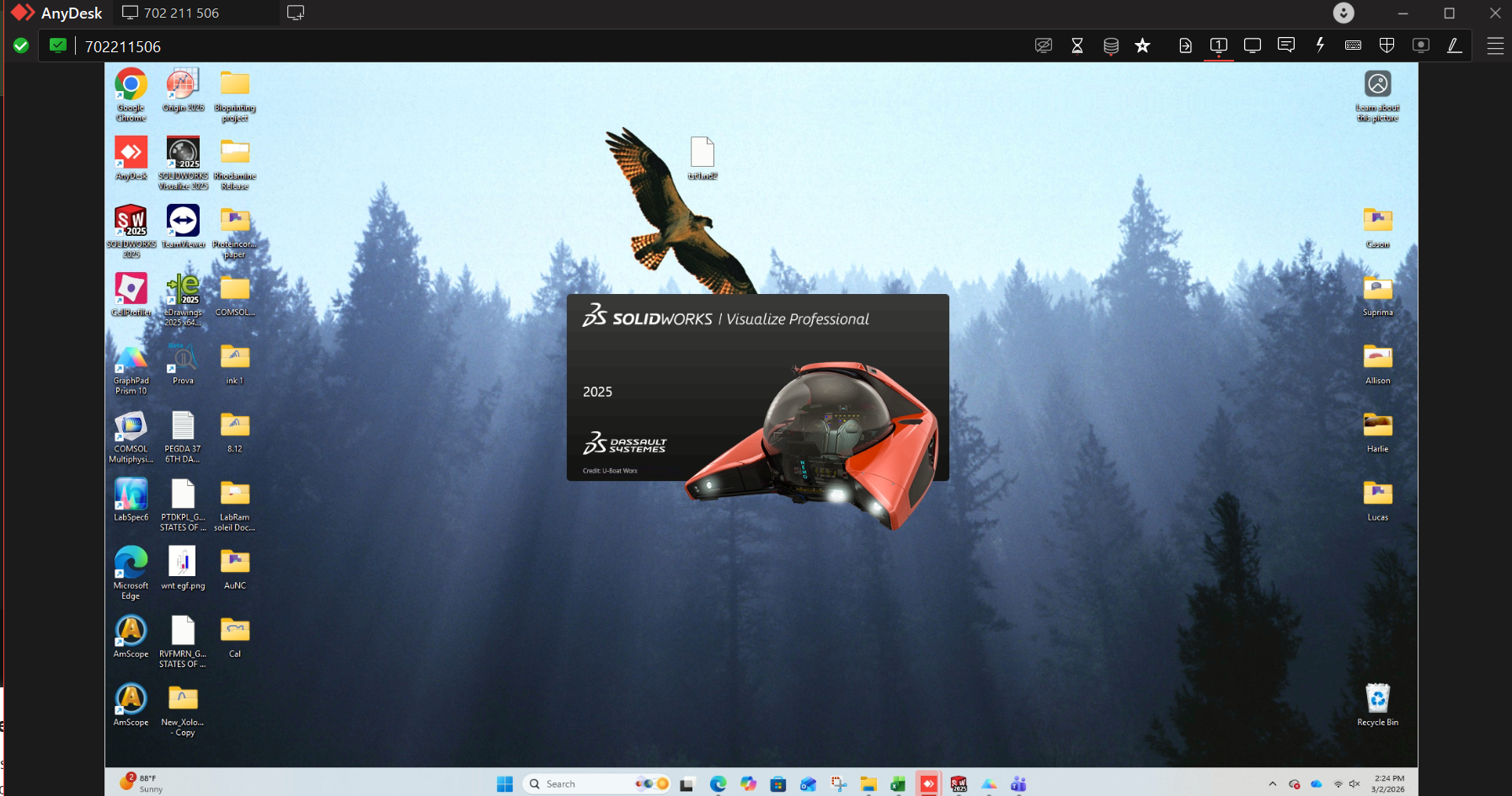Open keyboard settings icon in AnyDesk

(1354, 45)
